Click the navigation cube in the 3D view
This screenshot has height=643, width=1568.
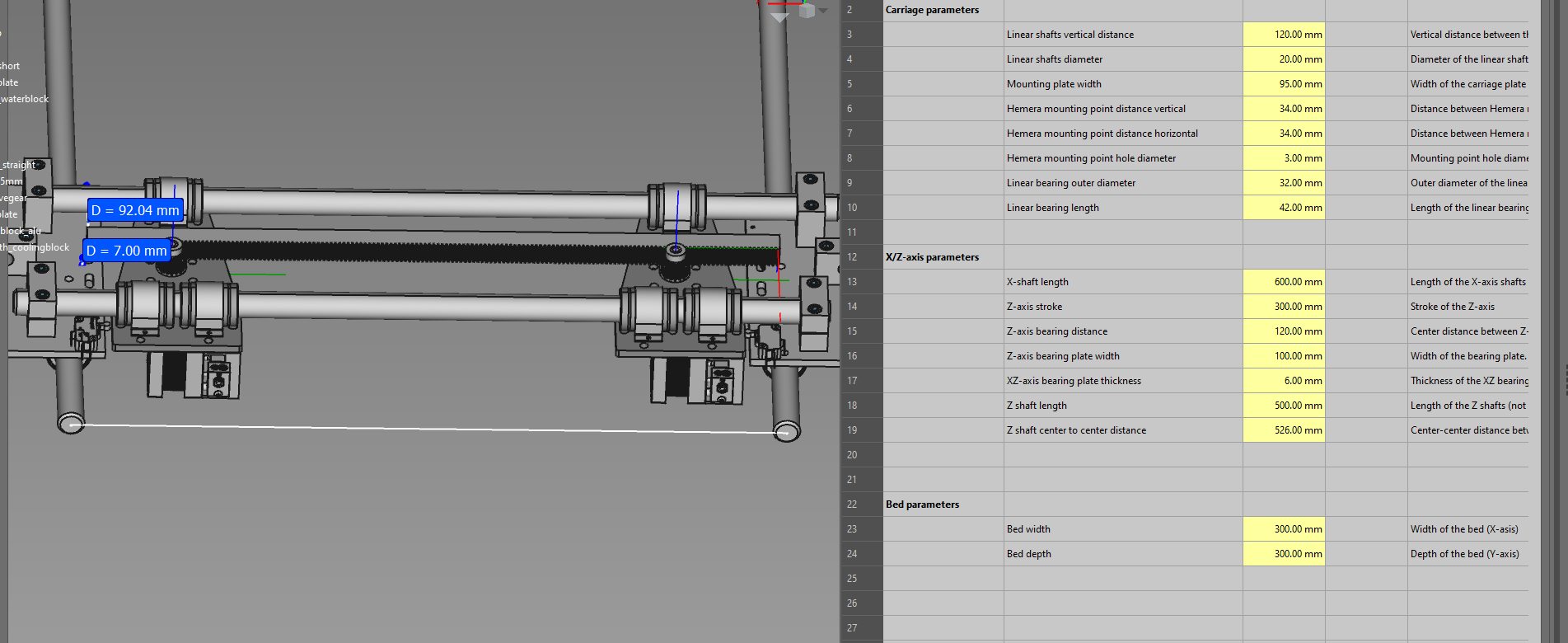click(x=807, y=10)
